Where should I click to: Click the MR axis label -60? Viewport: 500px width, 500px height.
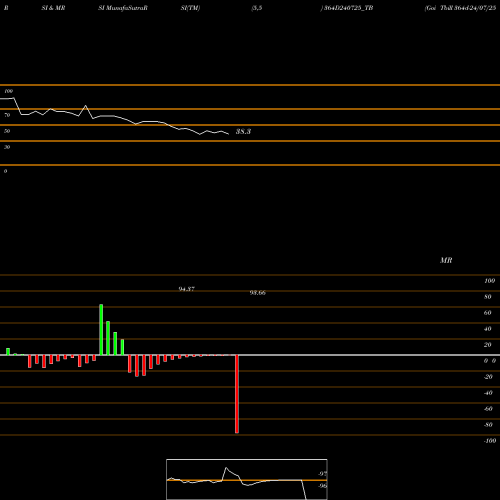click(488, 409)
